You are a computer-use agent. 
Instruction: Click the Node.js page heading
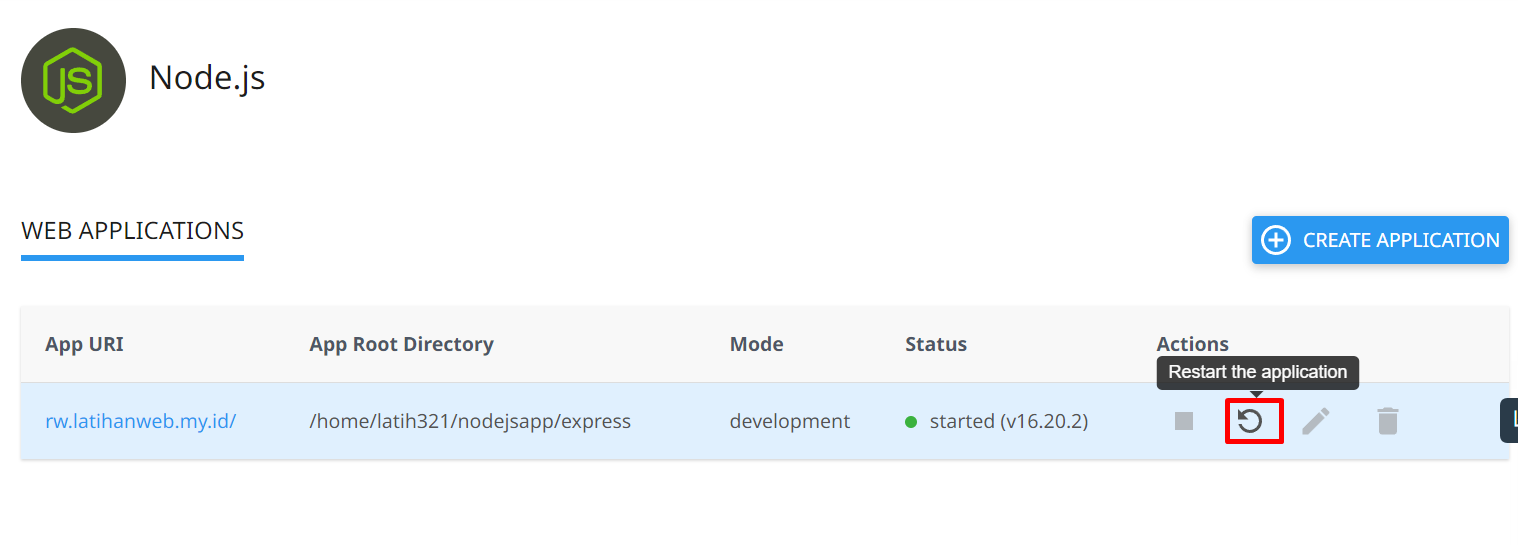pyautogui.click(x=207, y=77)
